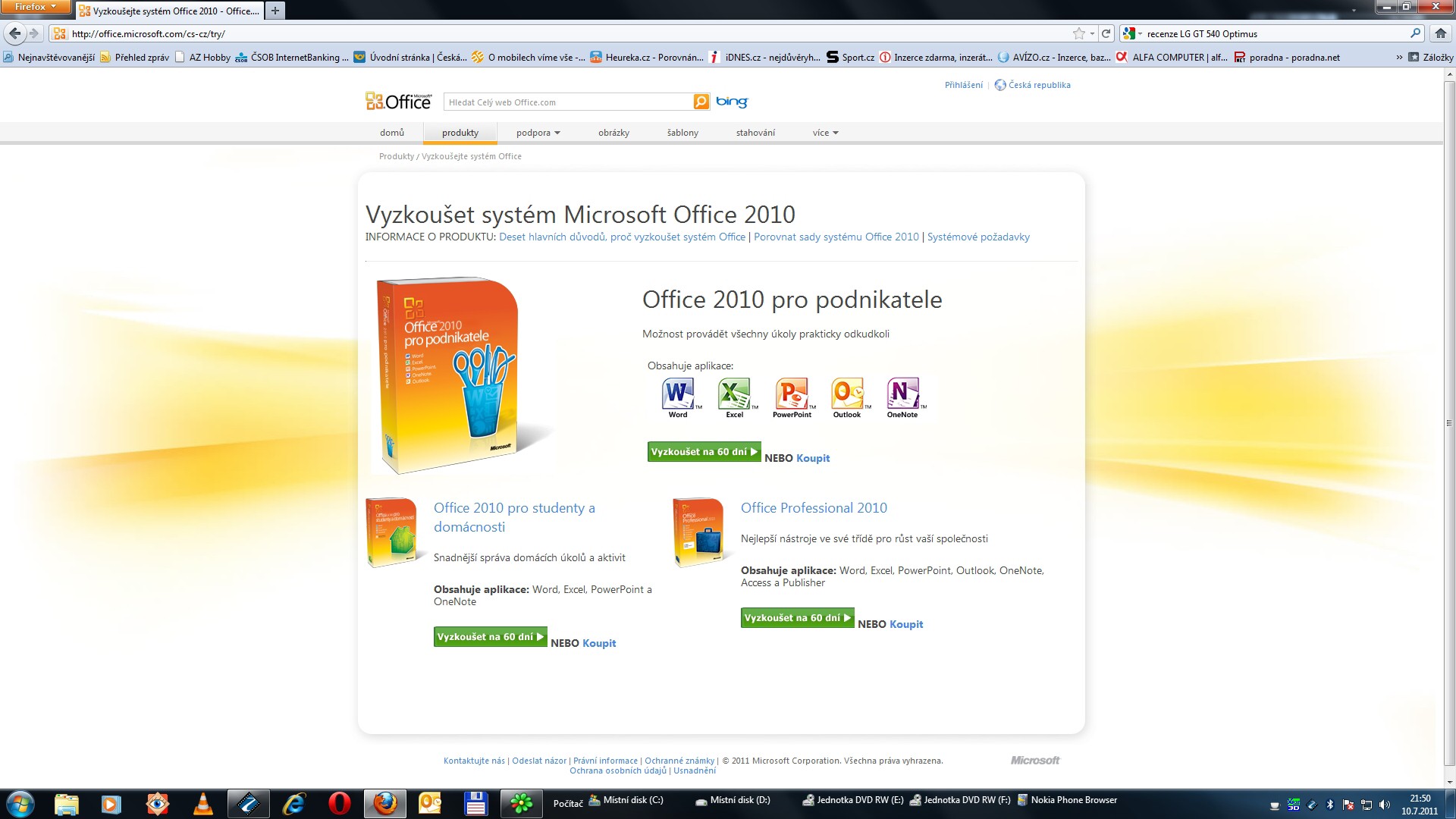
Task: Click the PowerPoint application icon
Action: coord(791,394)
